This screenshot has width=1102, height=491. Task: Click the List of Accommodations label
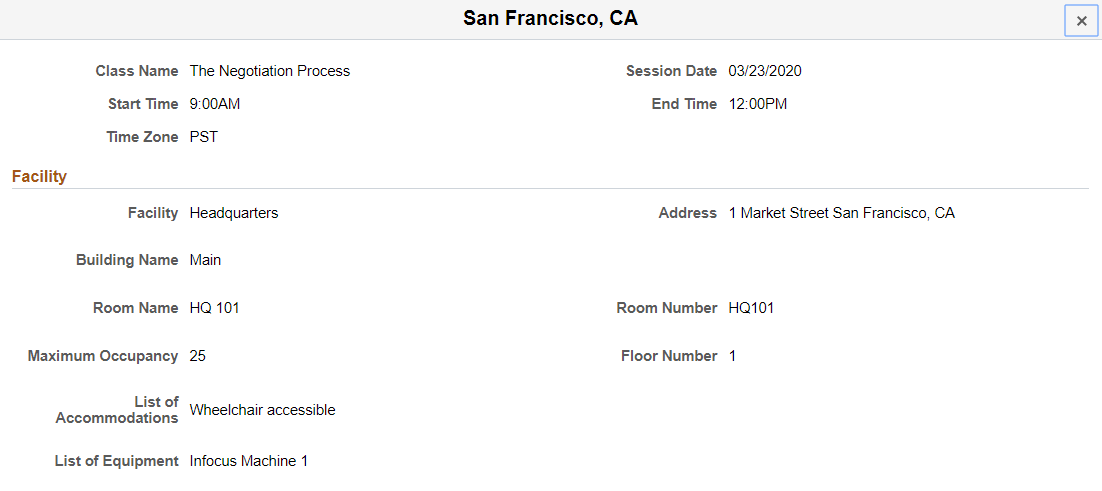tap(117, 410)
